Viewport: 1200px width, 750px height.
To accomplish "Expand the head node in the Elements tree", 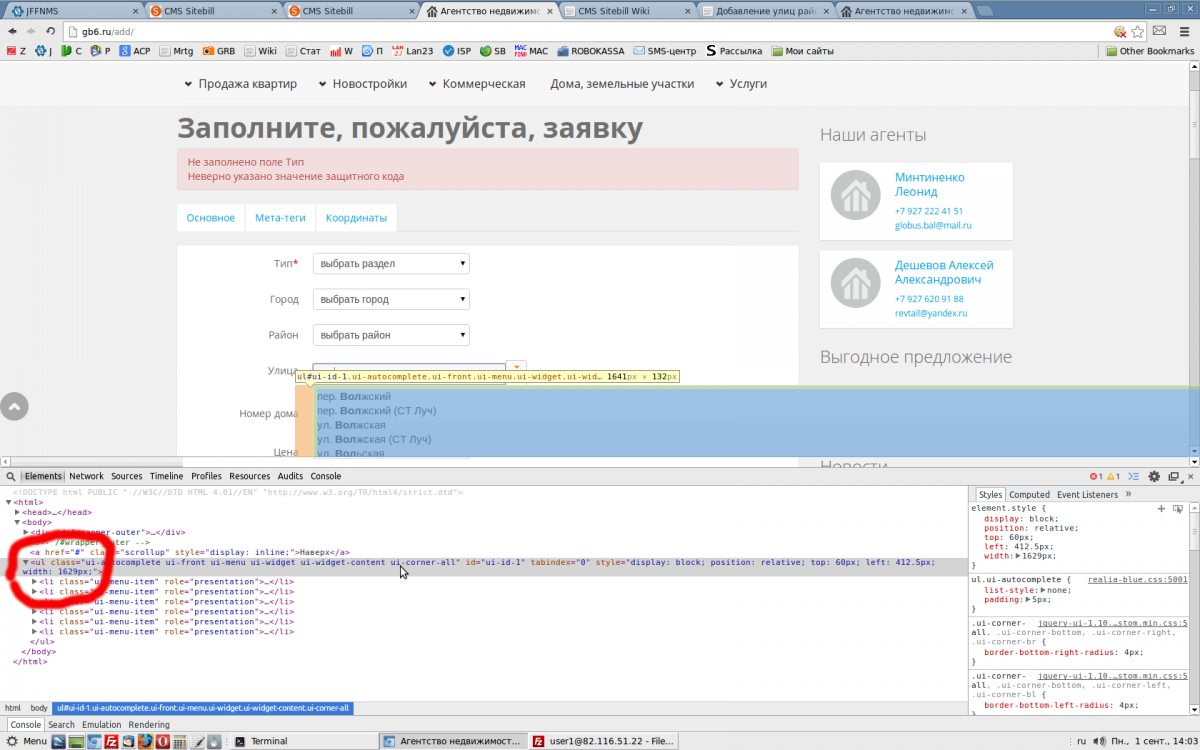I will (18, 512).
